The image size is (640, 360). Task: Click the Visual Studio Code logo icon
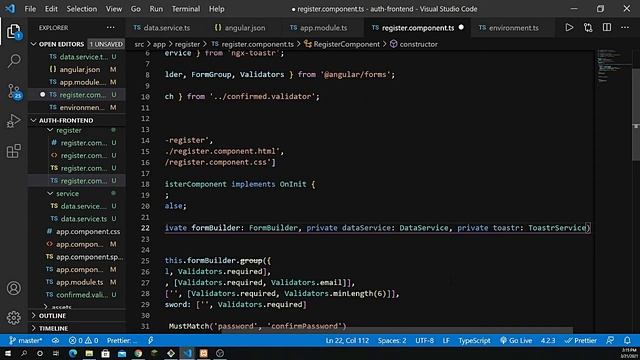[x=10, y=9]
